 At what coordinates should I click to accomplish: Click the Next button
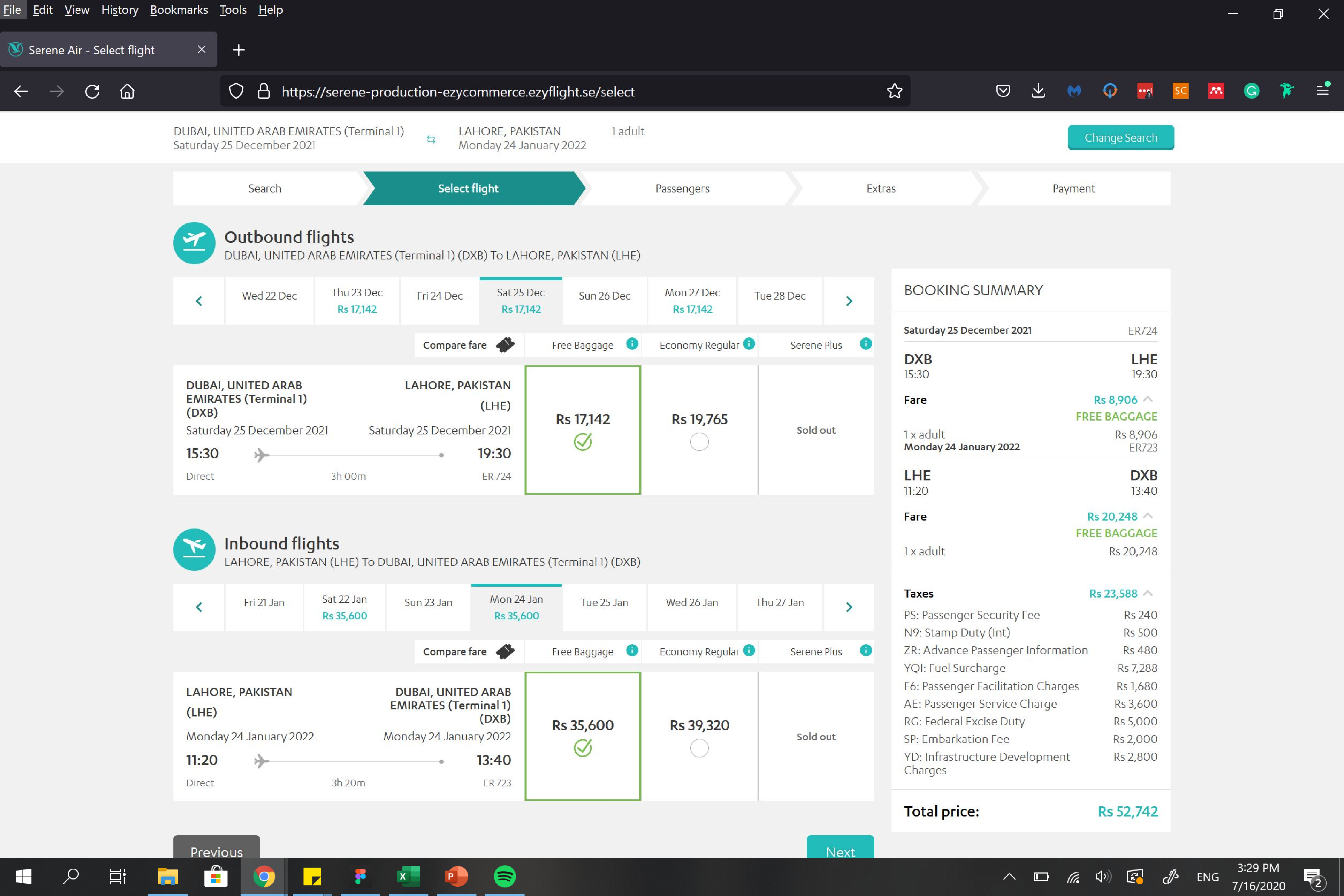pos(840,847)
